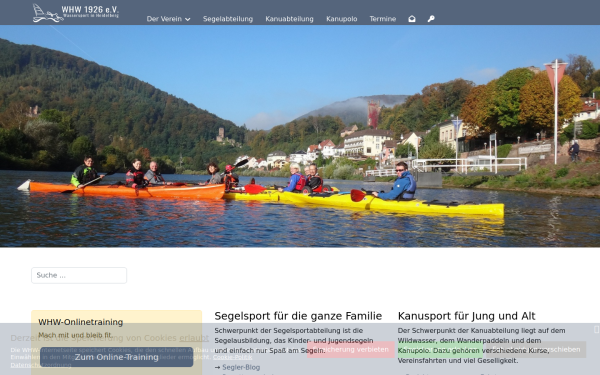Click into the Suche search field
This screenshot has height=375, width=600.
pyautogui.click(x=79, y=275)
